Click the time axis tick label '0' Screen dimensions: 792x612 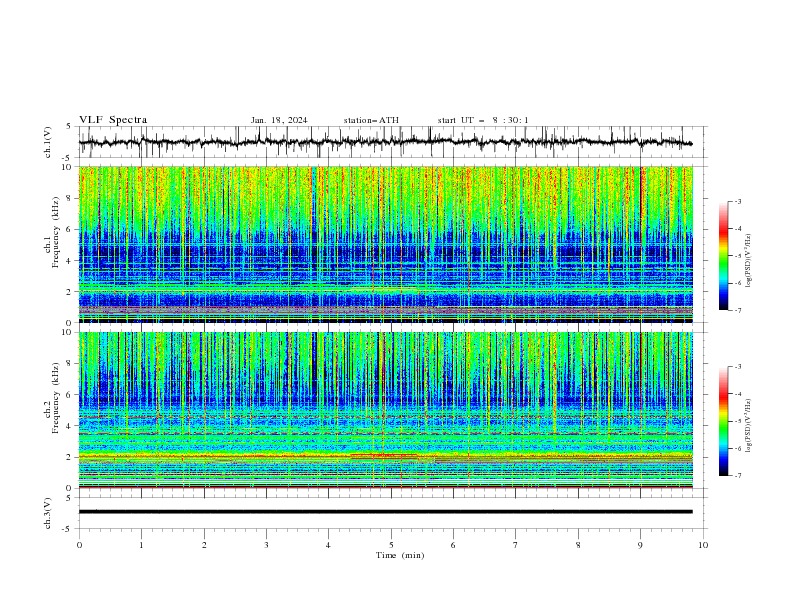[x=79, y=545]
